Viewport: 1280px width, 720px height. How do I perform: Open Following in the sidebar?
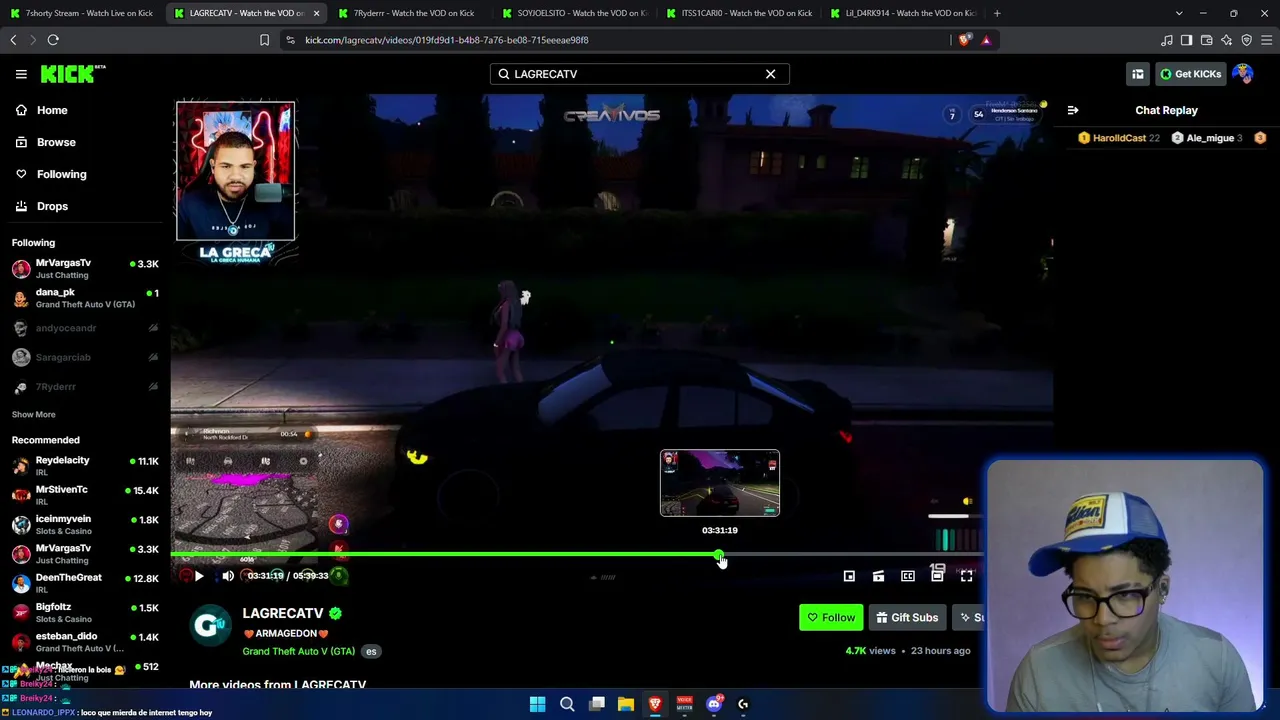click(61, 174)
